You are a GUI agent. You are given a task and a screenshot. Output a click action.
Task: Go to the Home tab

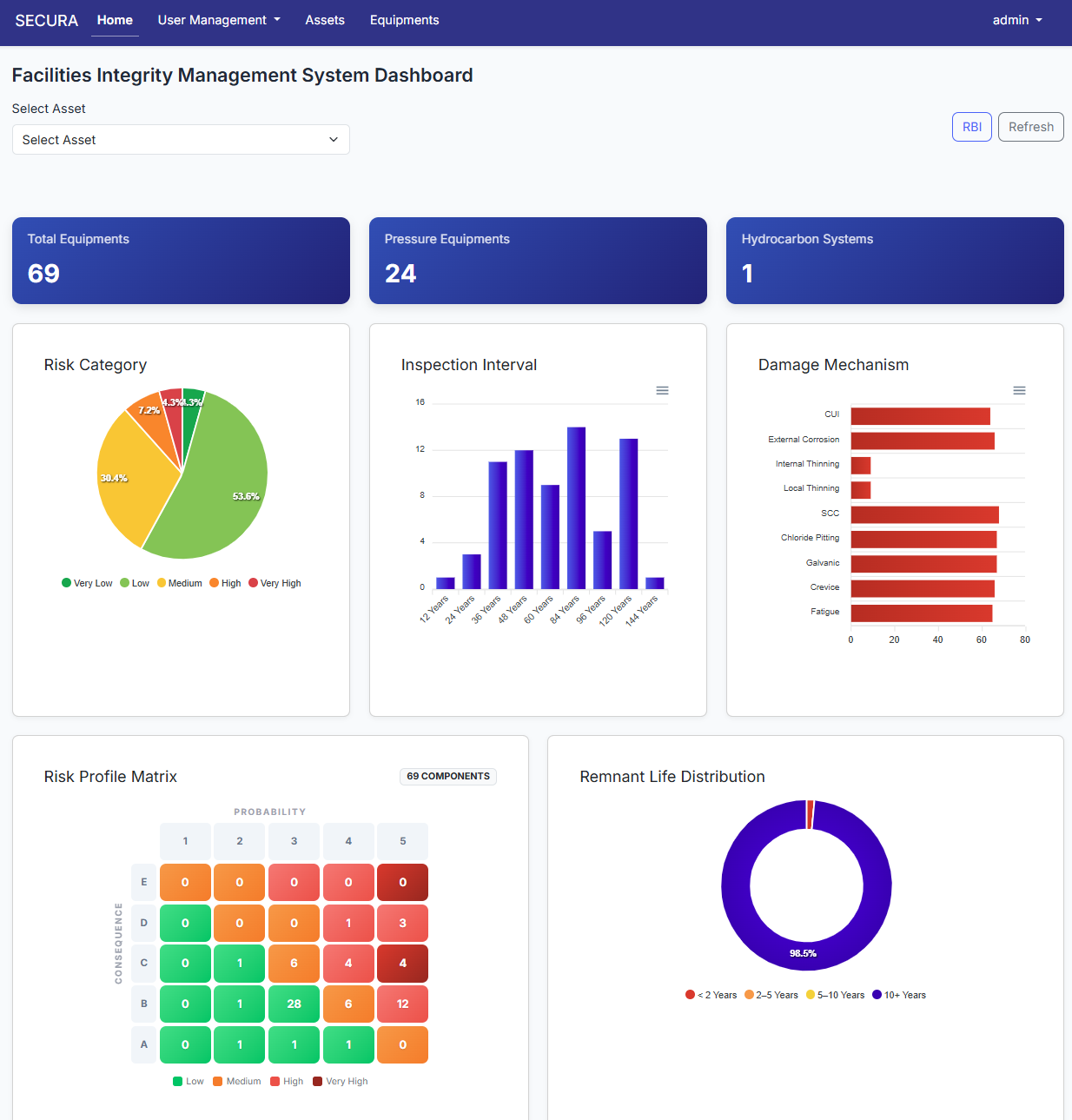115,20
